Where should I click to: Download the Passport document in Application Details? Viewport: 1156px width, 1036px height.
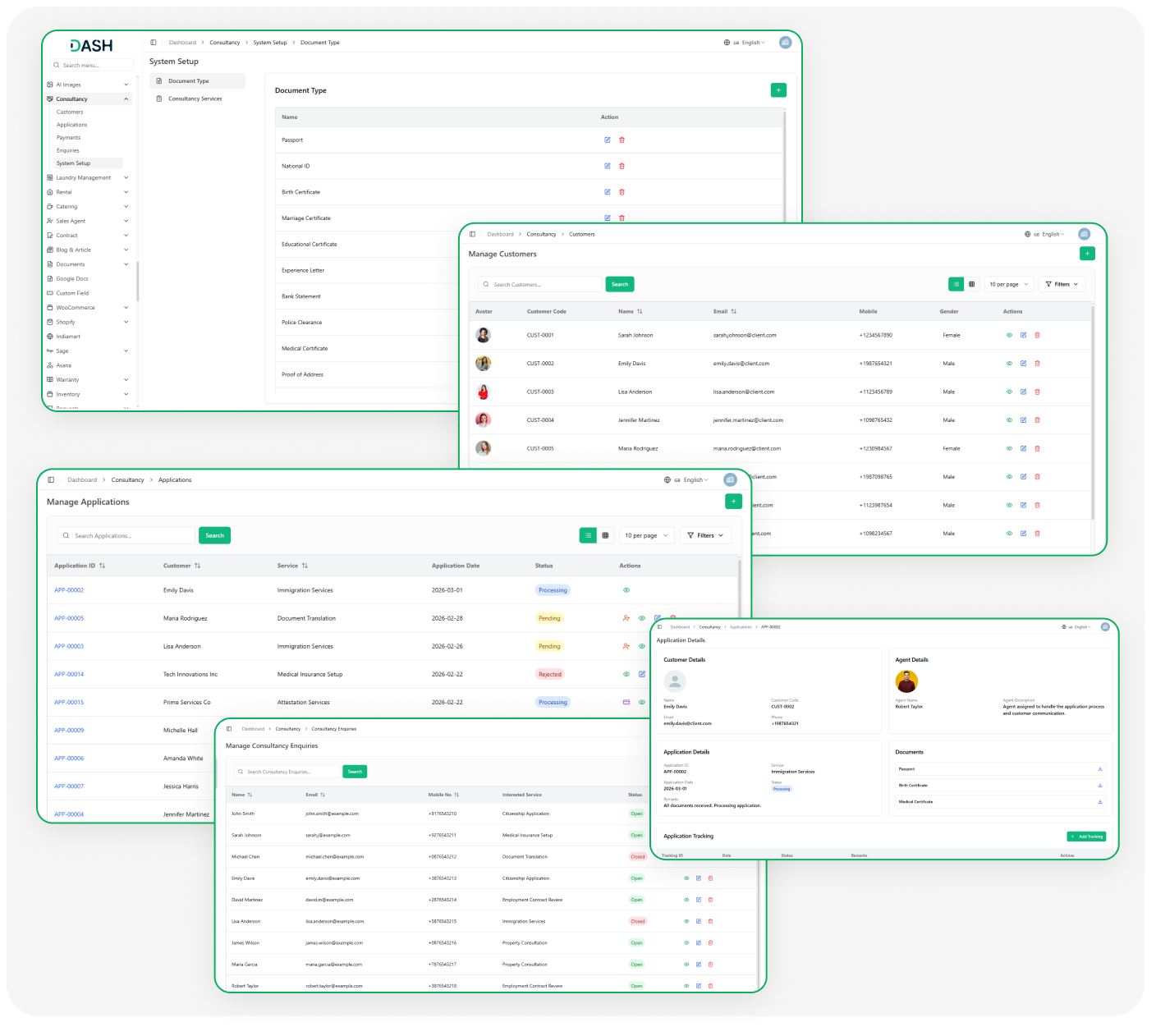coord(1100,769)
